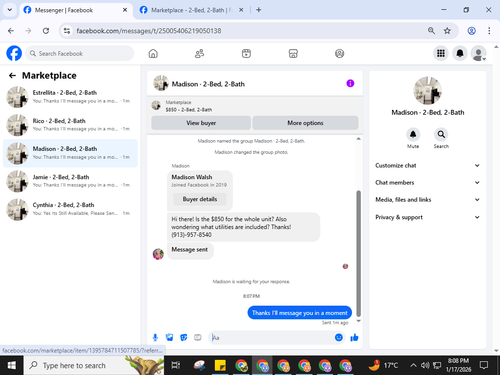The width and height of the screenshot is (500, 375).
Task: Open the Friends icon in top navigation
Action: (x=199, y=53)
